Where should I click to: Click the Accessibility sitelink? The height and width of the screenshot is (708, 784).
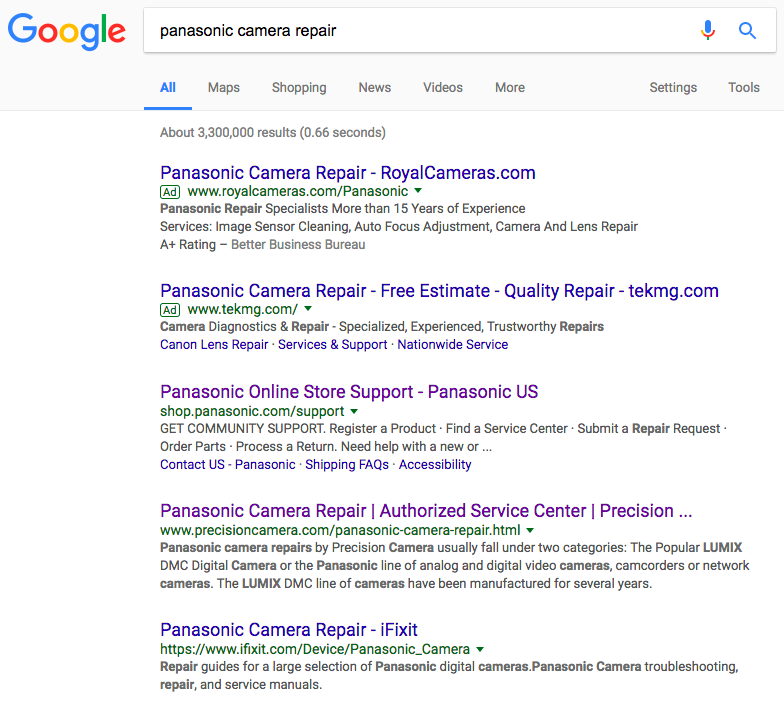(x=434, y=464)
